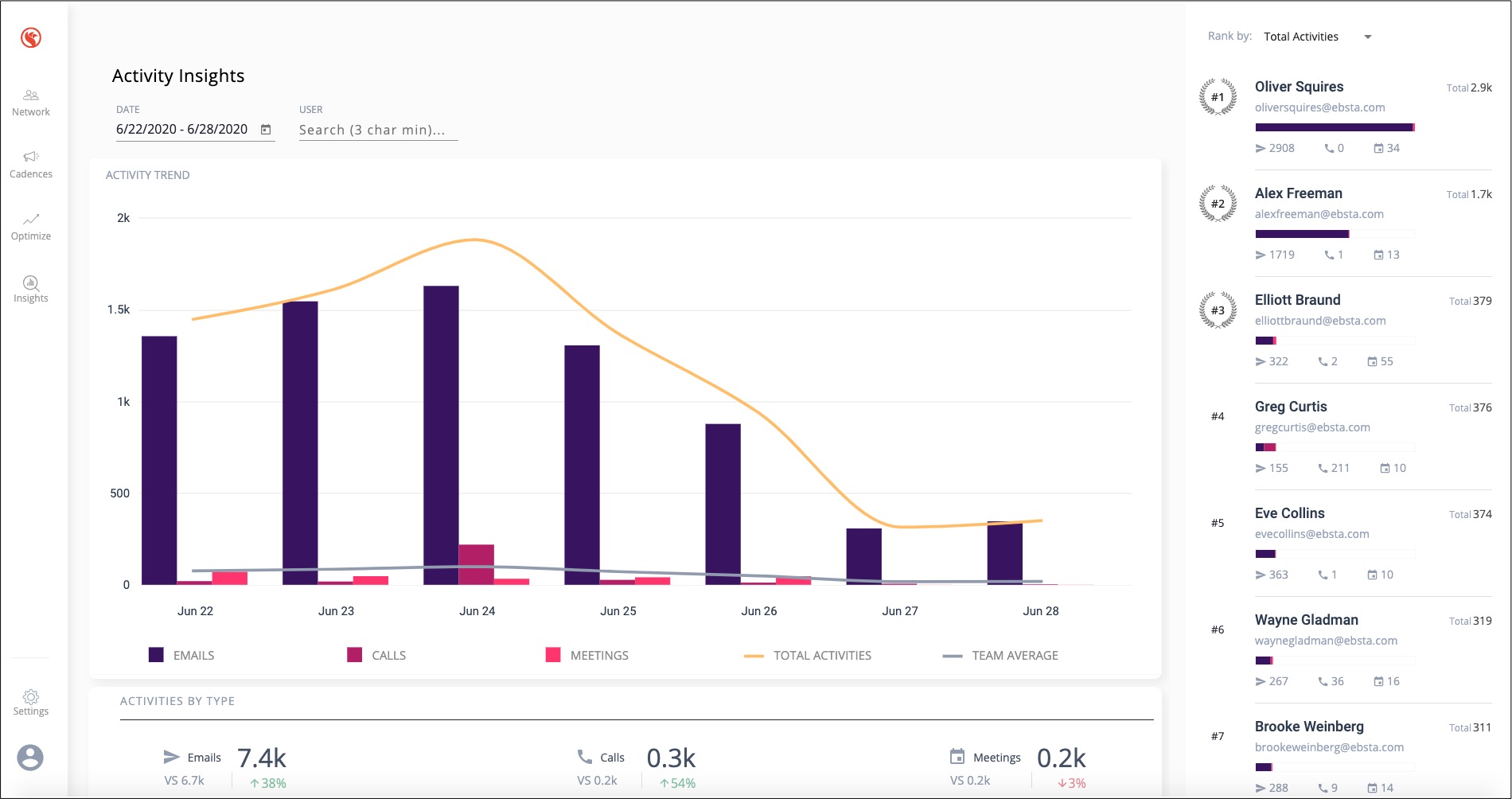1512x799 pixels.
Task: Open Settings gear in sidebar
Action: pos(31,697)
